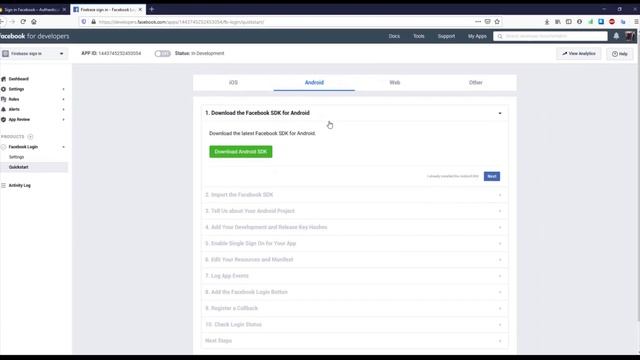Screen dimensions: 640x360
Task: Expand the Next Steps section
Action: pyautogui.click(x=354, y=341)
